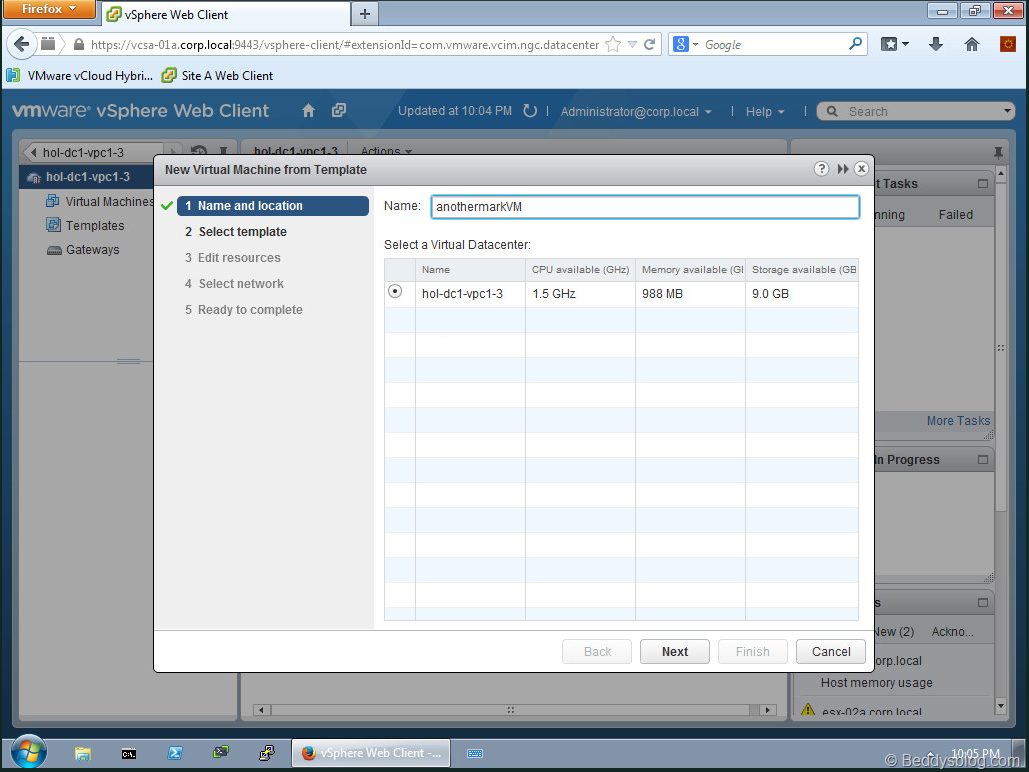Open the VMware vCloud Hybrid bookmark
This screenshot has width=1029, height=772.
80,75
